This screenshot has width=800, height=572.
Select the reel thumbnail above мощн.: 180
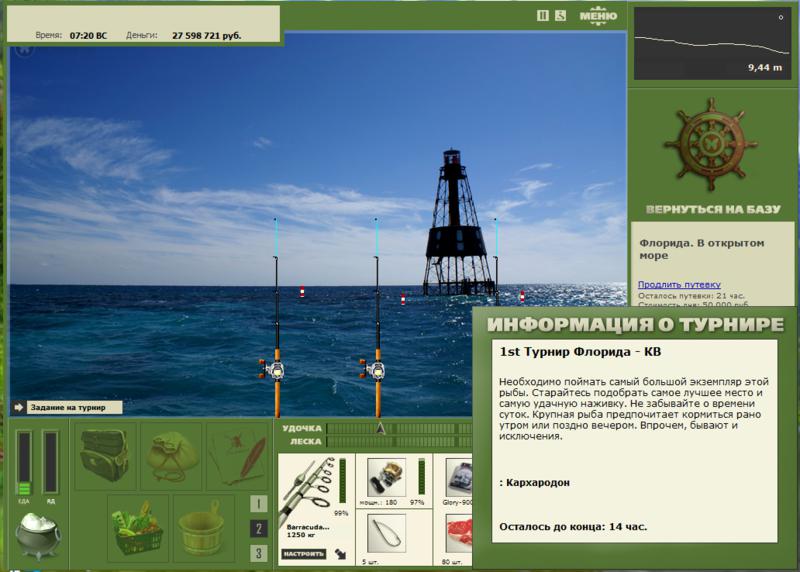pos(386,477)
